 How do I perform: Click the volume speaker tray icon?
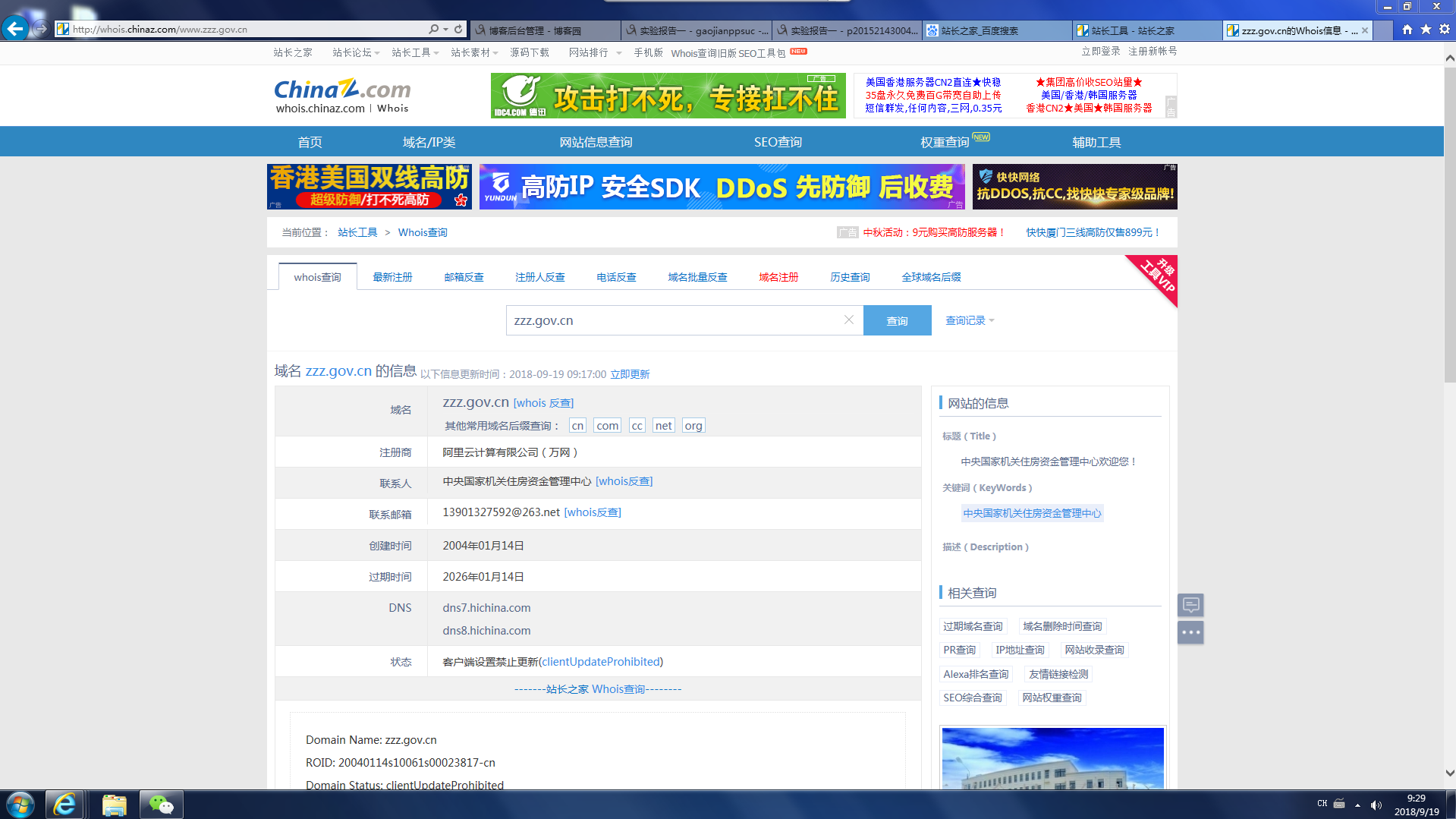click(1376, 805)
